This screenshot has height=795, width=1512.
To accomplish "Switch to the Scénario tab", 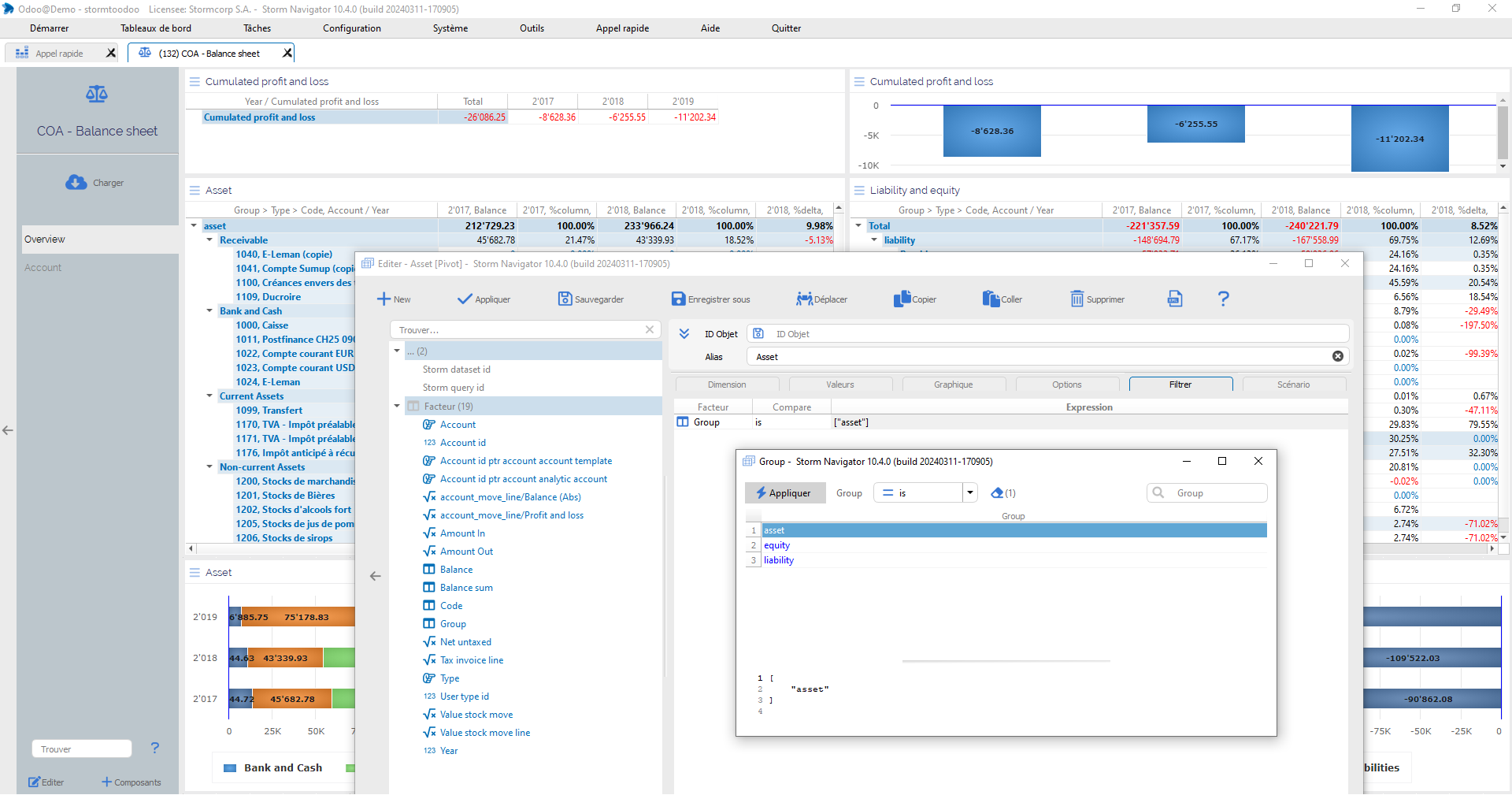I will [1294, 384].
